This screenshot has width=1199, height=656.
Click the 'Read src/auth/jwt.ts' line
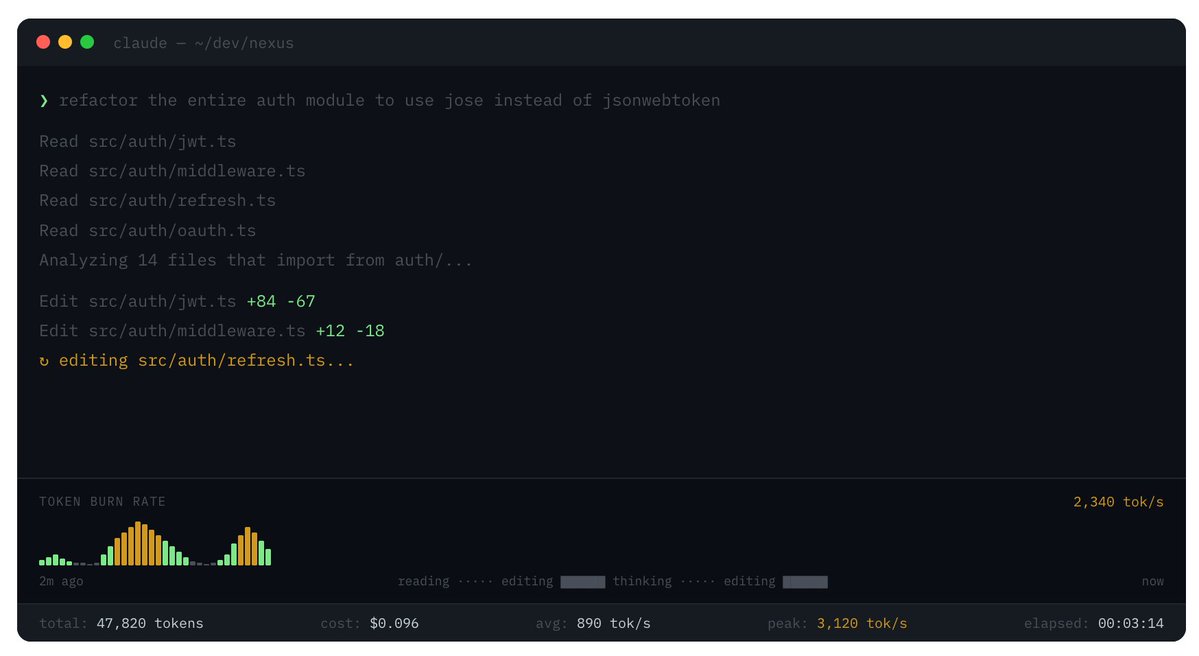tap(138, 141)
